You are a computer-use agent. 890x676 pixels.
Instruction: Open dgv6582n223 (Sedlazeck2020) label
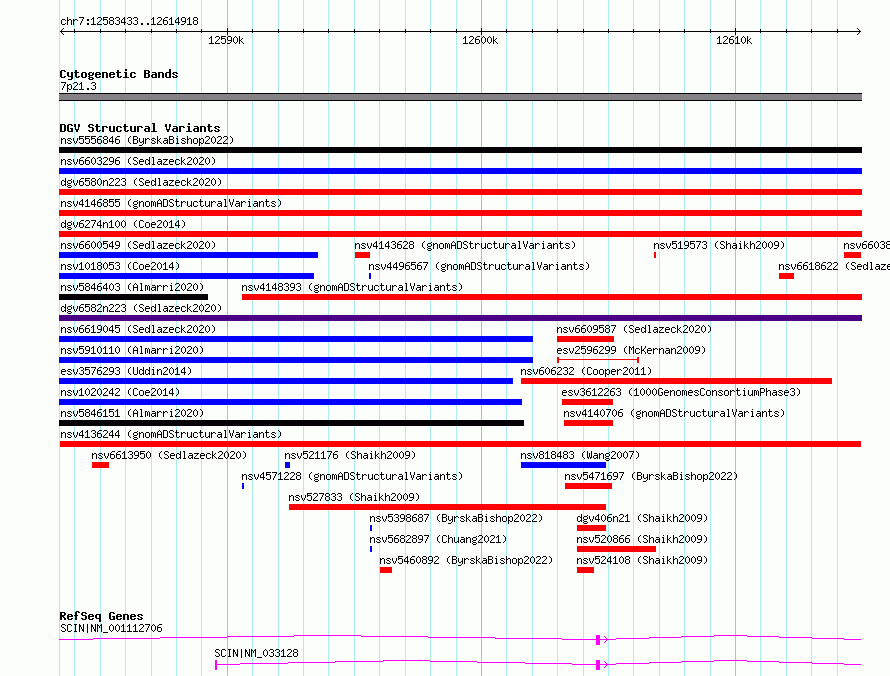pyautogui.click(x=141, y=308)
